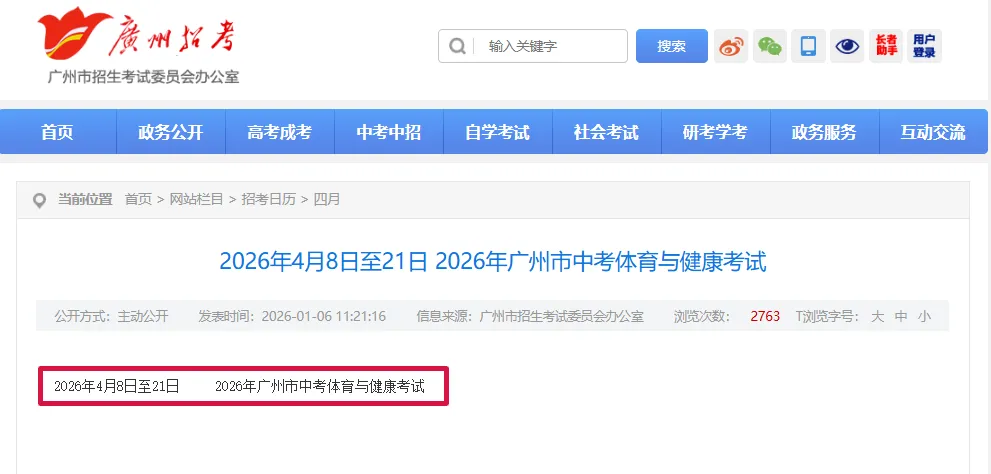Click the location pin icon by 当前位置
The height and width of the screenshot is (474, 991).
(39, 201)
